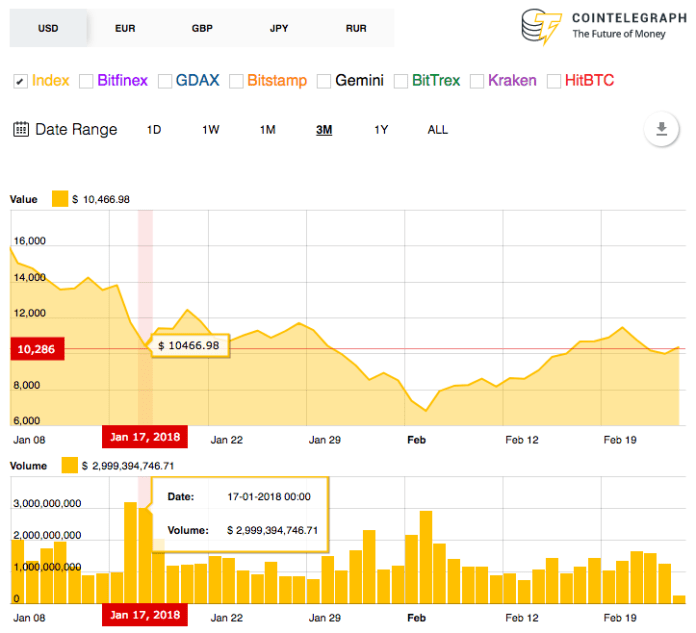
Task: Open the JPY currency tab
Action: click(x=279, y=28)
